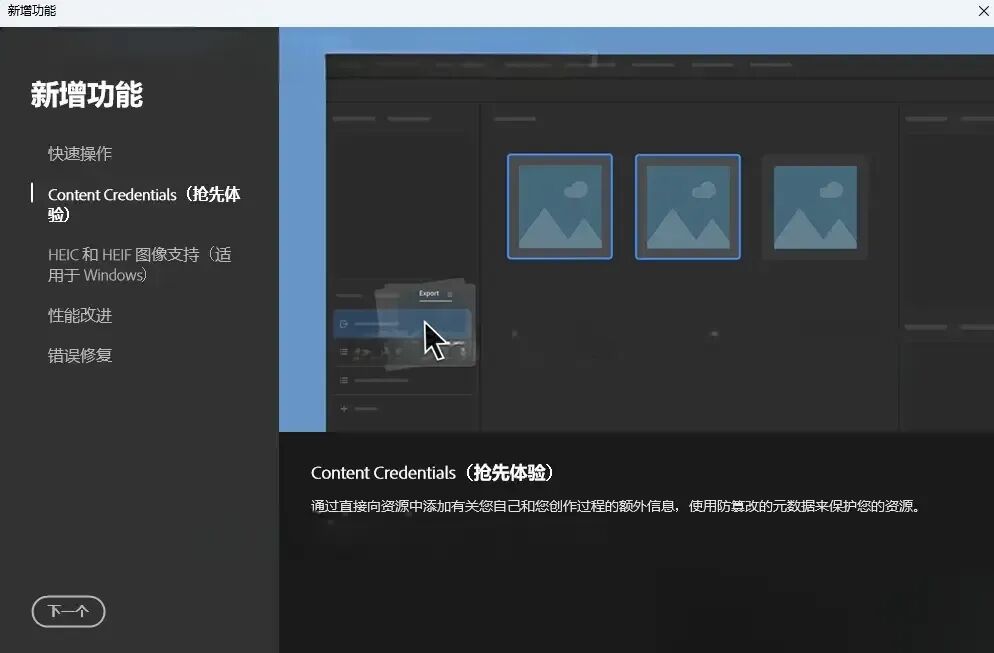Image resolution: width=994 pixels, height=653 pixels.
Task: Select the 错误修复 entry
Action: tap(80, 356)
